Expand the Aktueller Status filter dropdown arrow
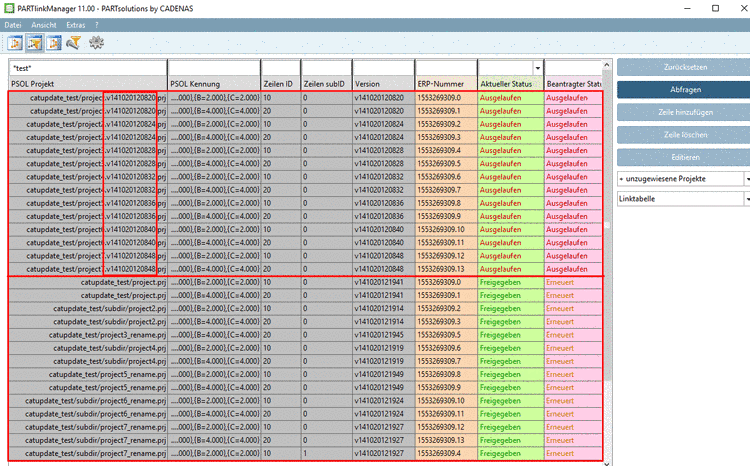Image resolution: width=750 pixels, height=466 pixels. click(x=538, y=68)
